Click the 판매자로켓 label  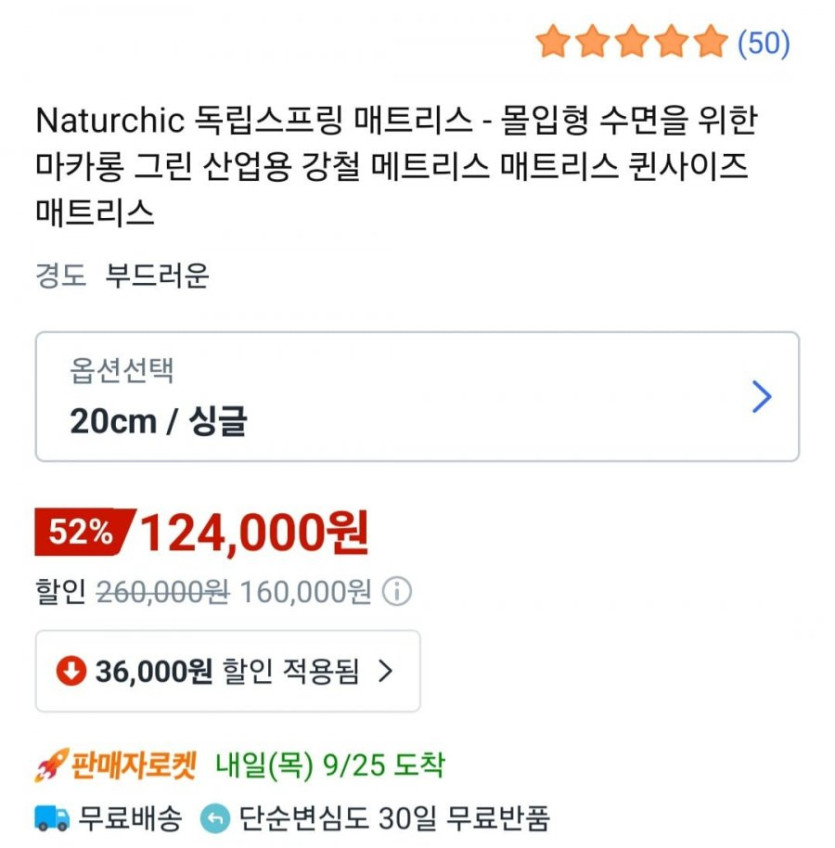(x=135, y=767)
